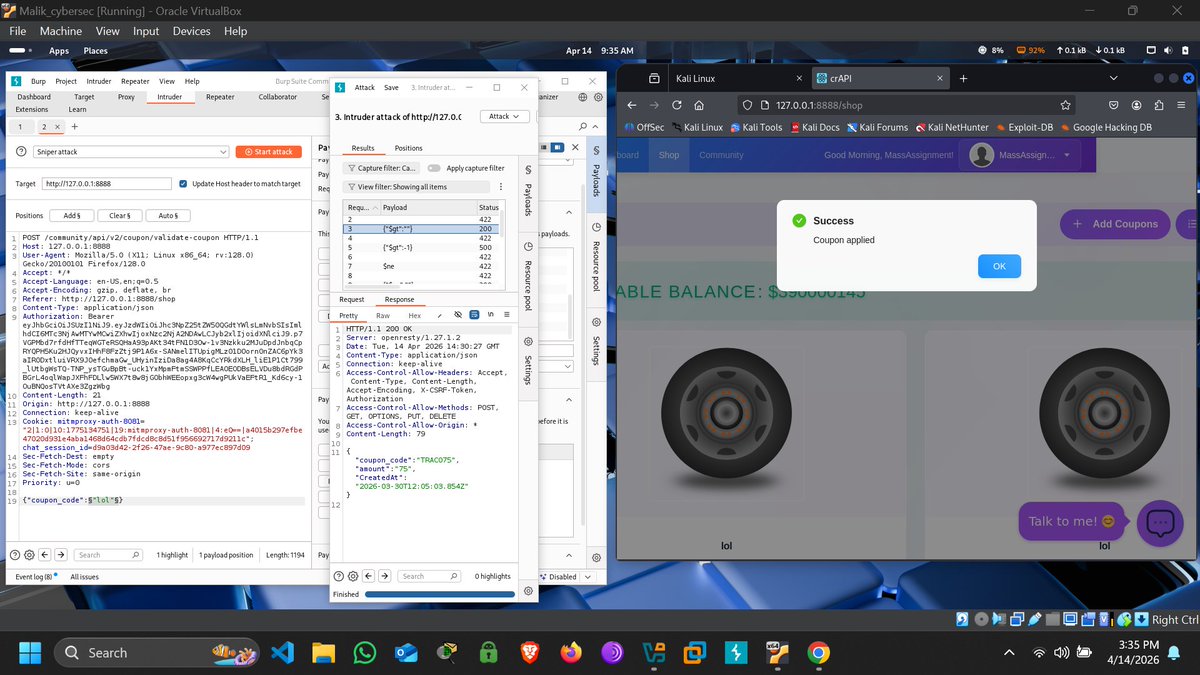Click the search magnifier icon in Intruder
The height and width of the screenshot is (675, 1200).
pyautogui.click(x=584, y=127)
